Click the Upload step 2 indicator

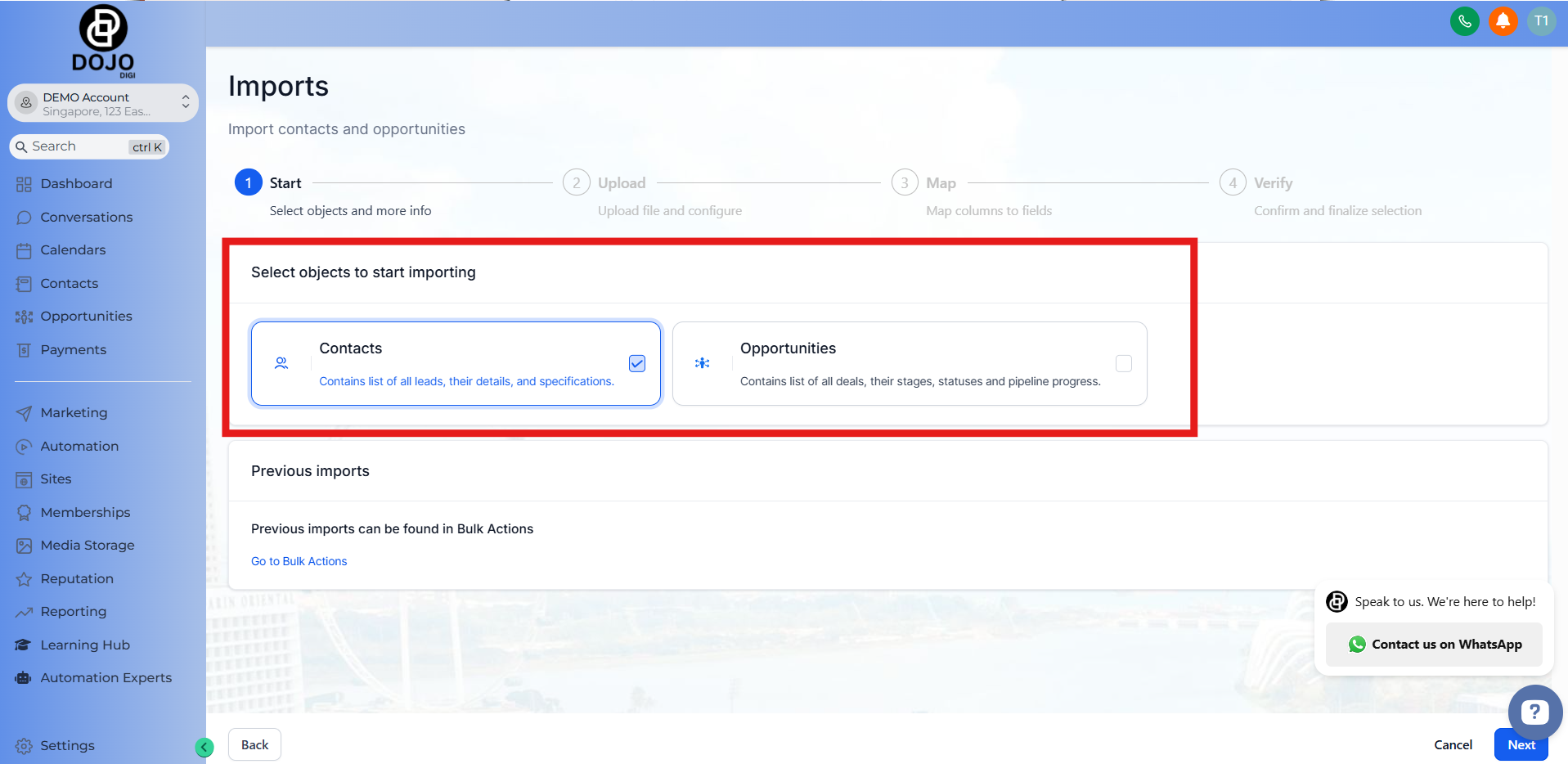pyautogui.click(x=577, y=182)
